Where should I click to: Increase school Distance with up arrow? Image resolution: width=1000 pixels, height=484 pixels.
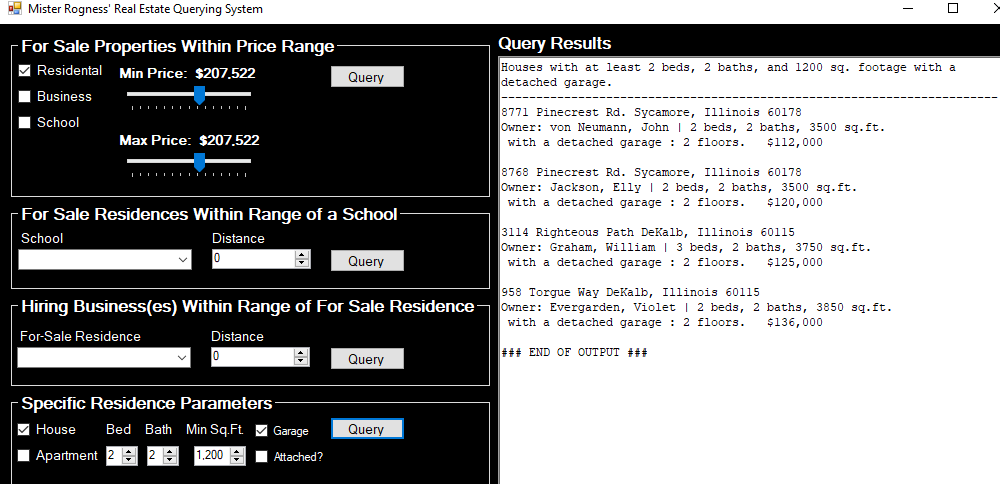tap(302, 255)
